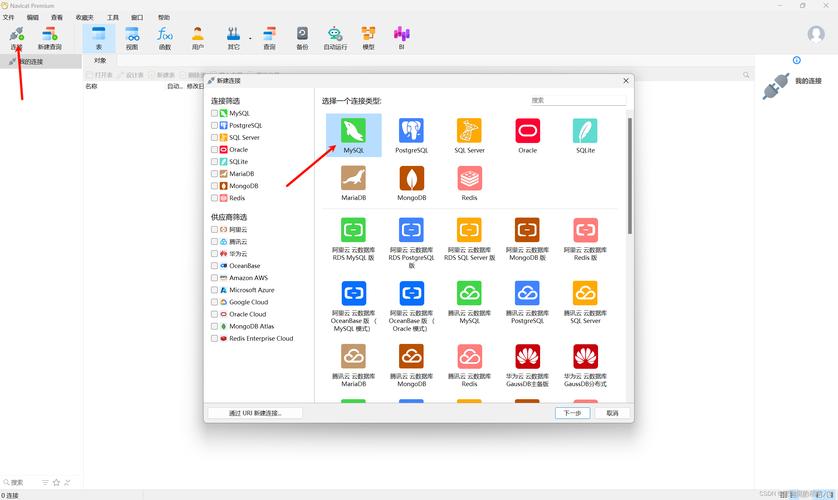
Task: Open the 文件 (File) menu
Action: (x=9, y=18)
